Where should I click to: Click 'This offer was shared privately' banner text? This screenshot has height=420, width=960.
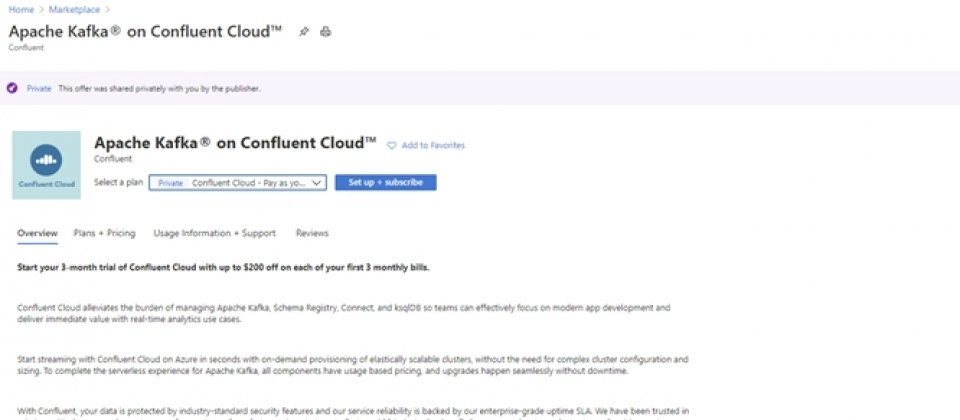pyautogui.click(x=159, y=89)
